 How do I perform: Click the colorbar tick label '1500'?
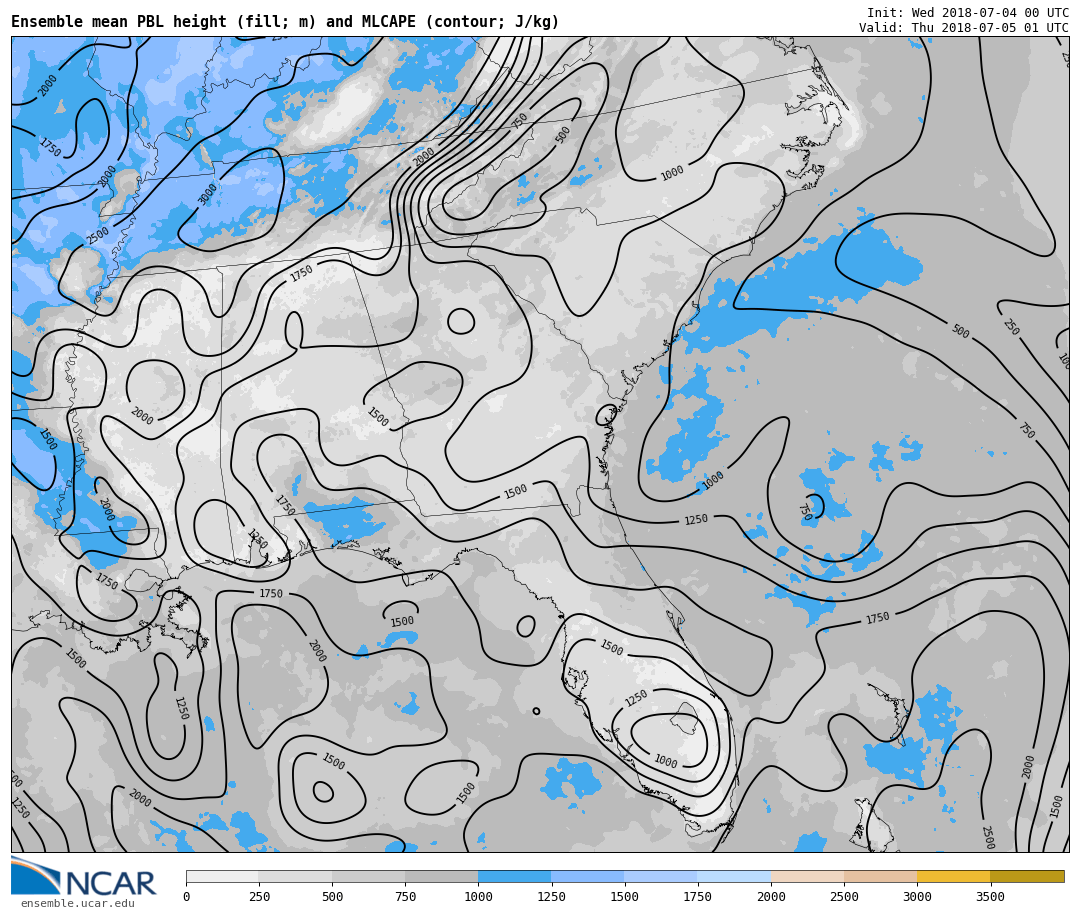(x=625, y=896)
